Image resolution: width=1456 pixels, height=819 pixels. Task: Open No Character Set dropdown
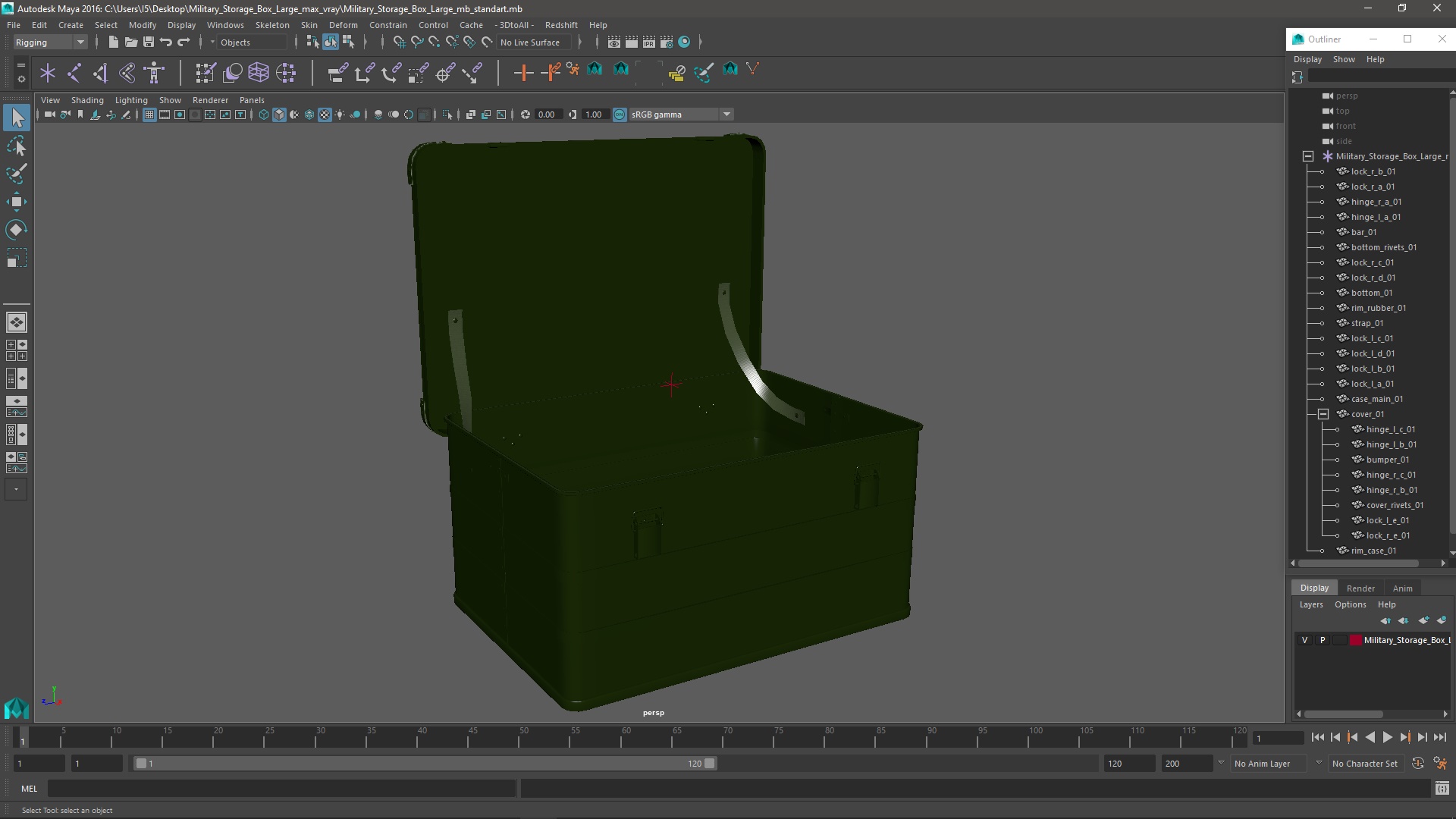click(1367, 764)
